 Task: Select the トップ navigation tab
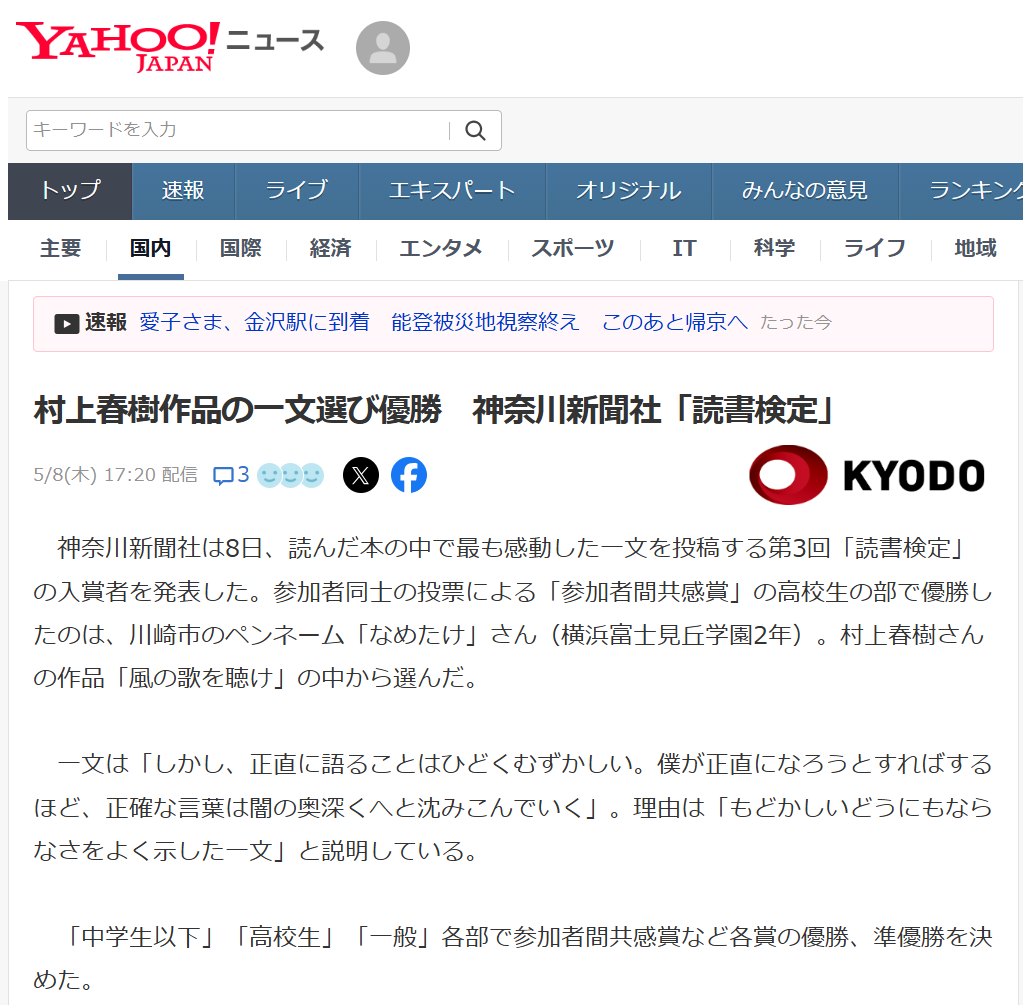coord(70,191)
